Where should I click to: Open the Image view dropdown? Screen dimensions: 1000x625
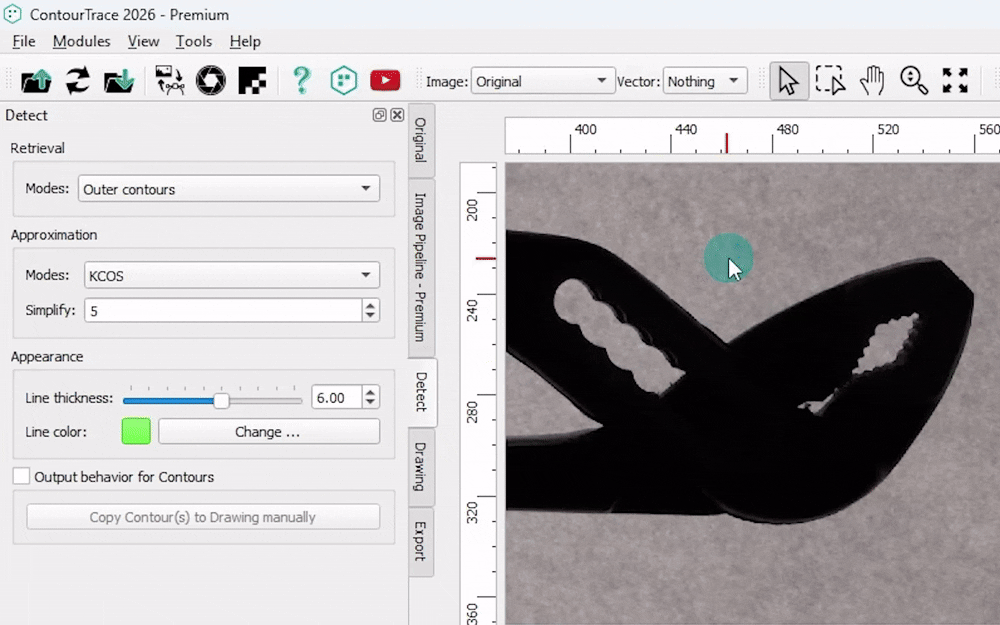pyautogui.click(x=542, y=82)
